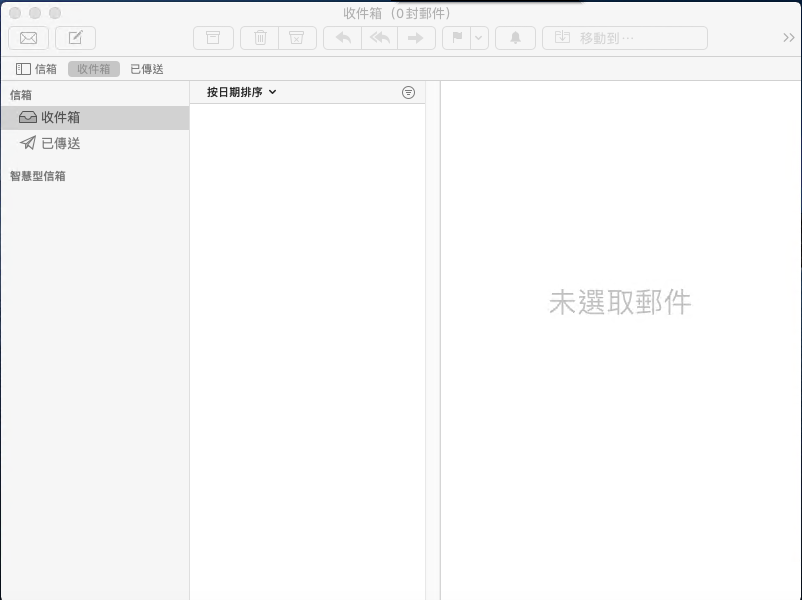Click the Archive toolbar icon

[x=213, y=38]
